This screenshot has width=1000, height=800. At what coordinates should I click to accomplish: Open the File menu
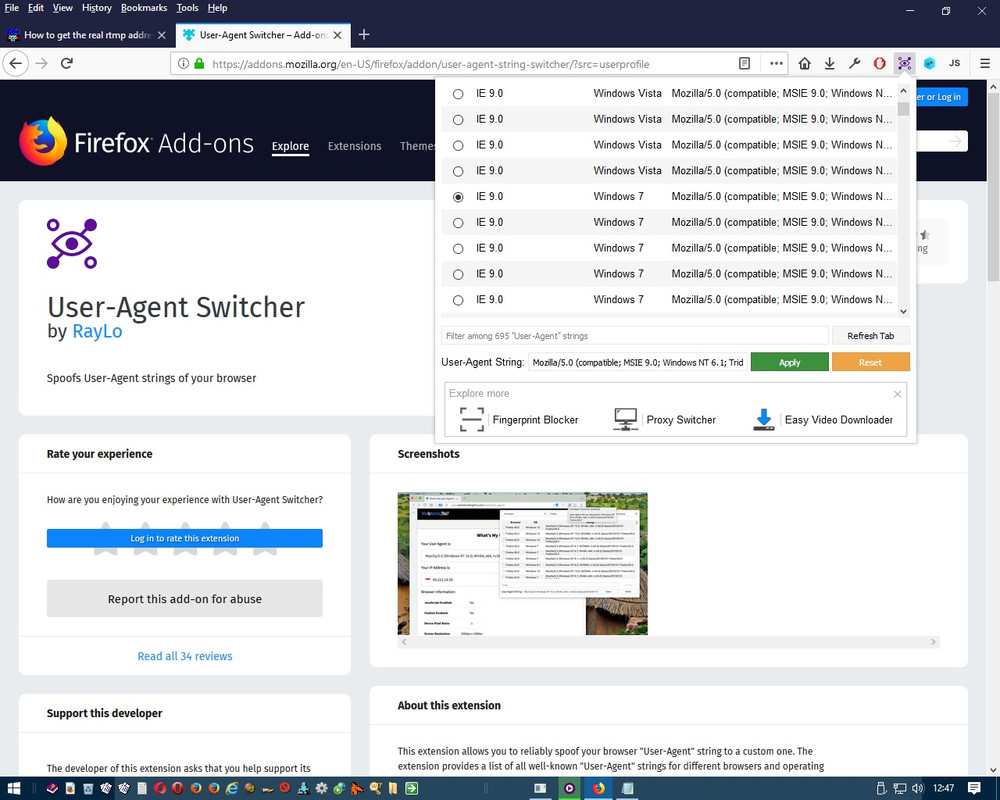point(11,8)
